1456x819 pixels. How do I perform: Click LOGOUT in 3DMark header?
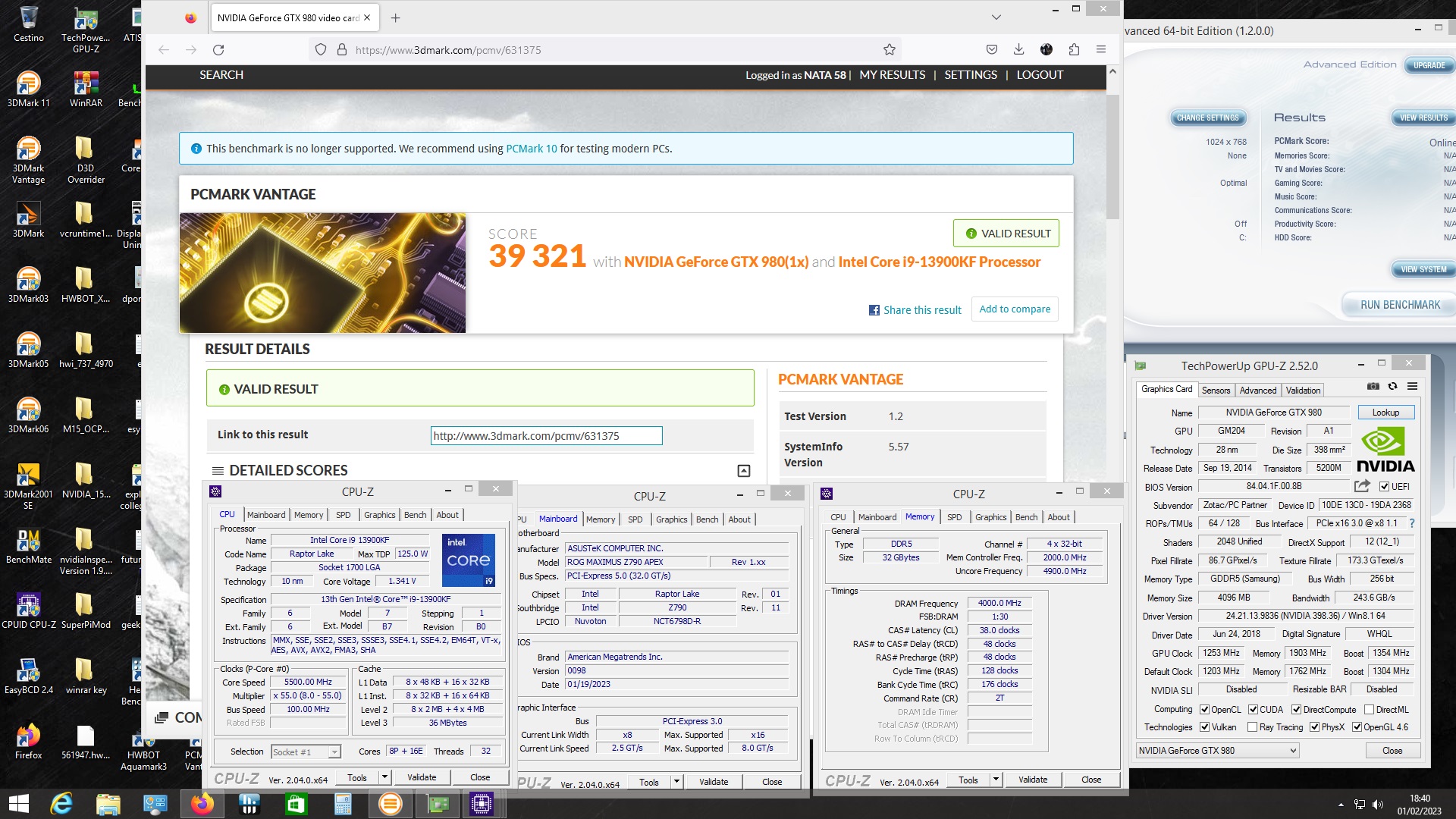tap(1040, 75)
